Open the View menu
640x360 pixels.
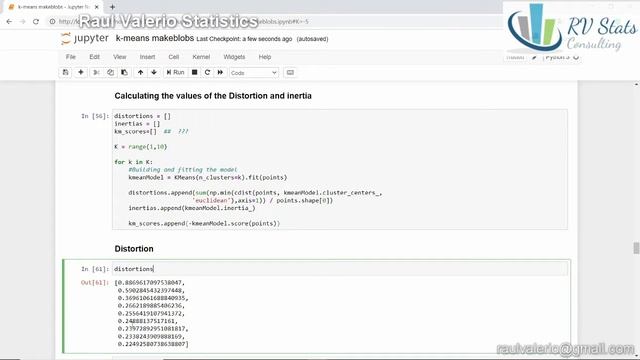pyautogui.click(x=120, y=57)
